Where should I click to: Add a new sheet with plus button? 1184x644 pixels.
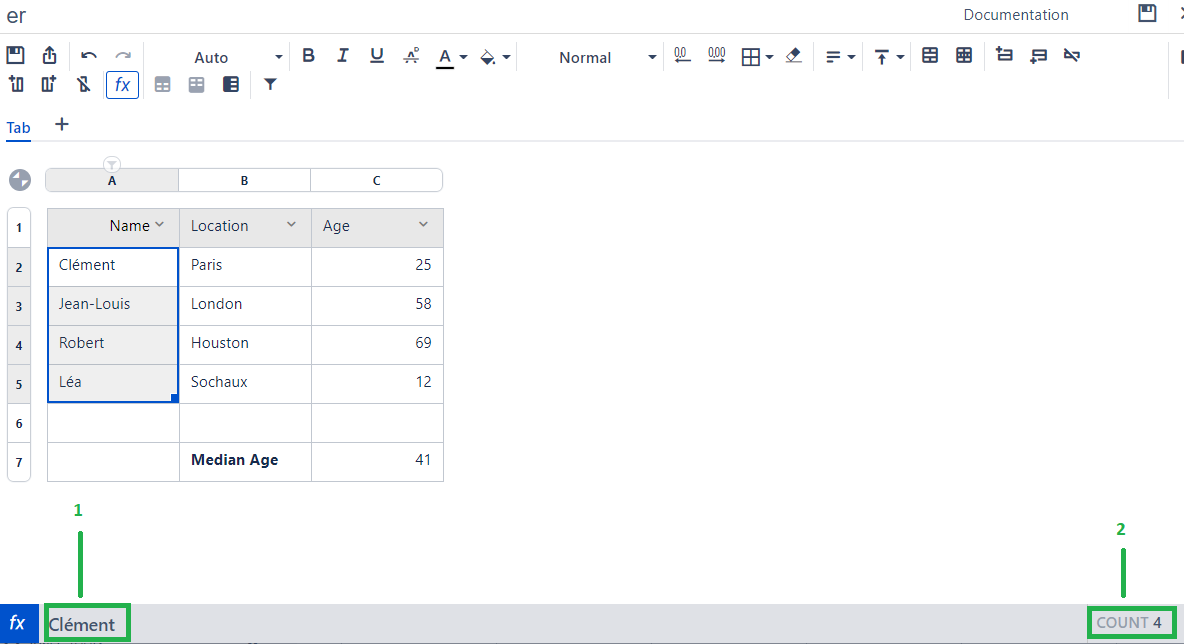62,125
